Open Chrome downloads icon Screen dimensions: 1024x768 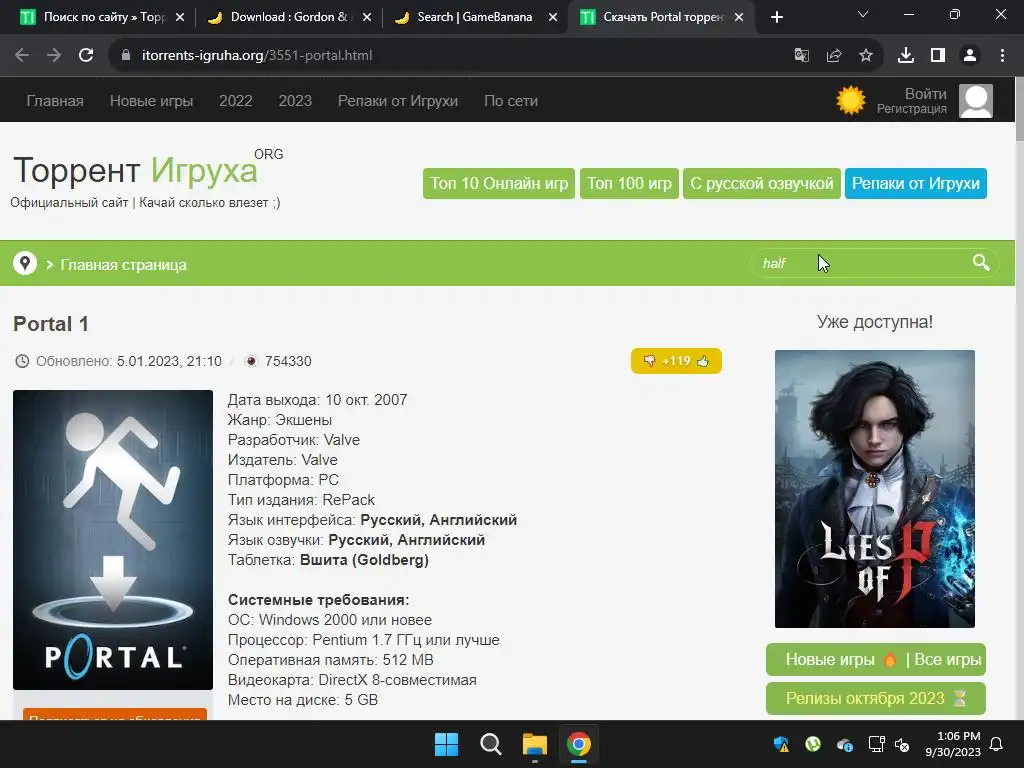point(906,56)
